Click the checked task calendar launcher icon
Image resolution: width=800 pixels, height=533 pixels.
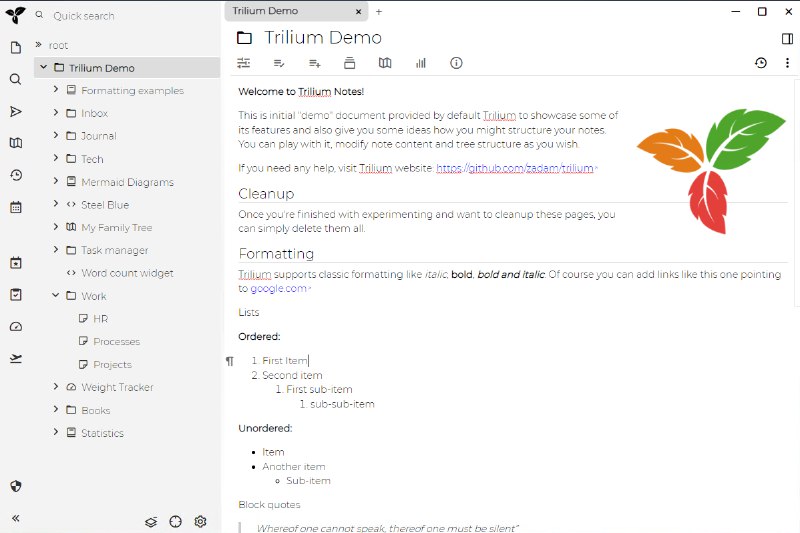pyautogui.click(x=16, y=294)
